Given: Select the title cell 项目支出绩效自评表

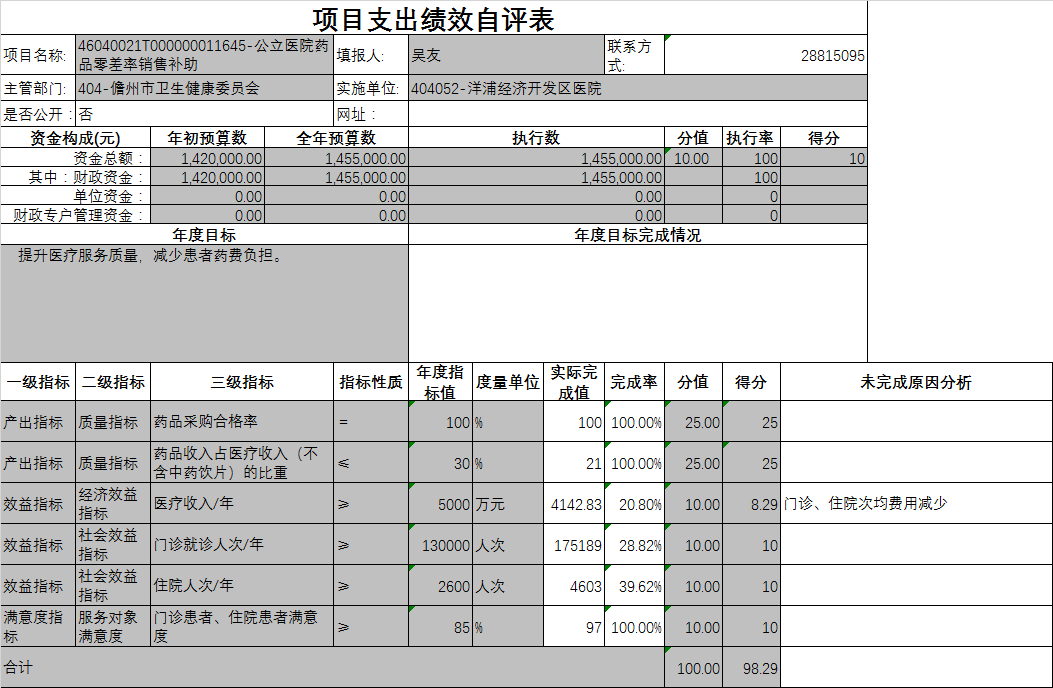Looking at the screenshot, I should [x=434, y=18].
